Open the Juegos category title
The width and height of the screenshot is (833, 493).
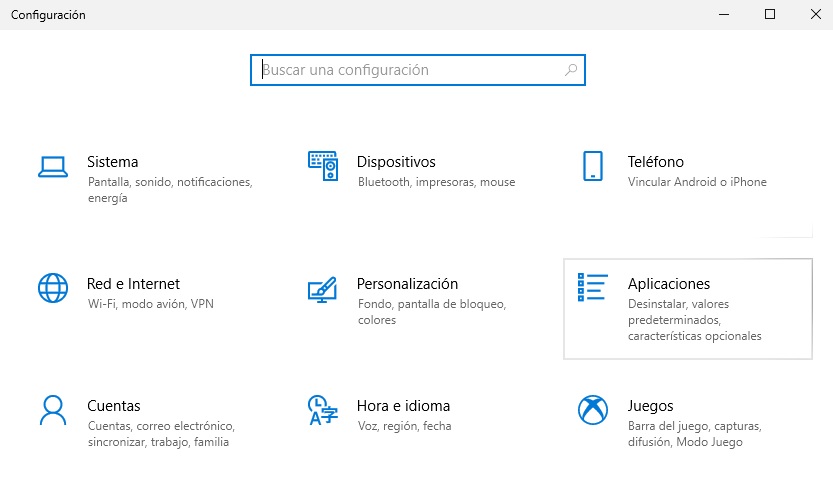tap(650, 406)
